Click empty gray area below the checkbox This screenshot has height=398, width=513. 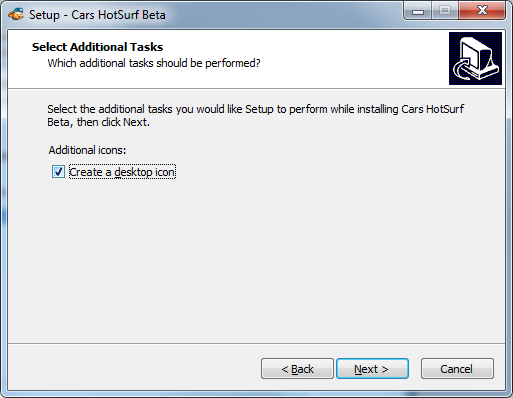(256, 260)
